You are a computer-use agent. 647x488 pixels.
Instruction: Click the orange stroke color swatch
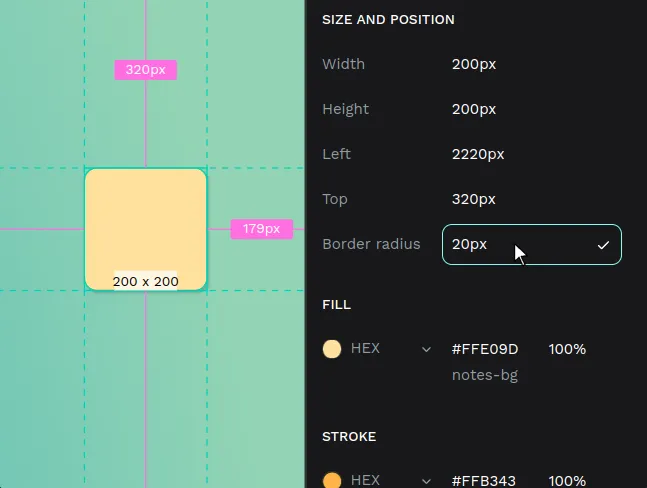pos(332,480)
